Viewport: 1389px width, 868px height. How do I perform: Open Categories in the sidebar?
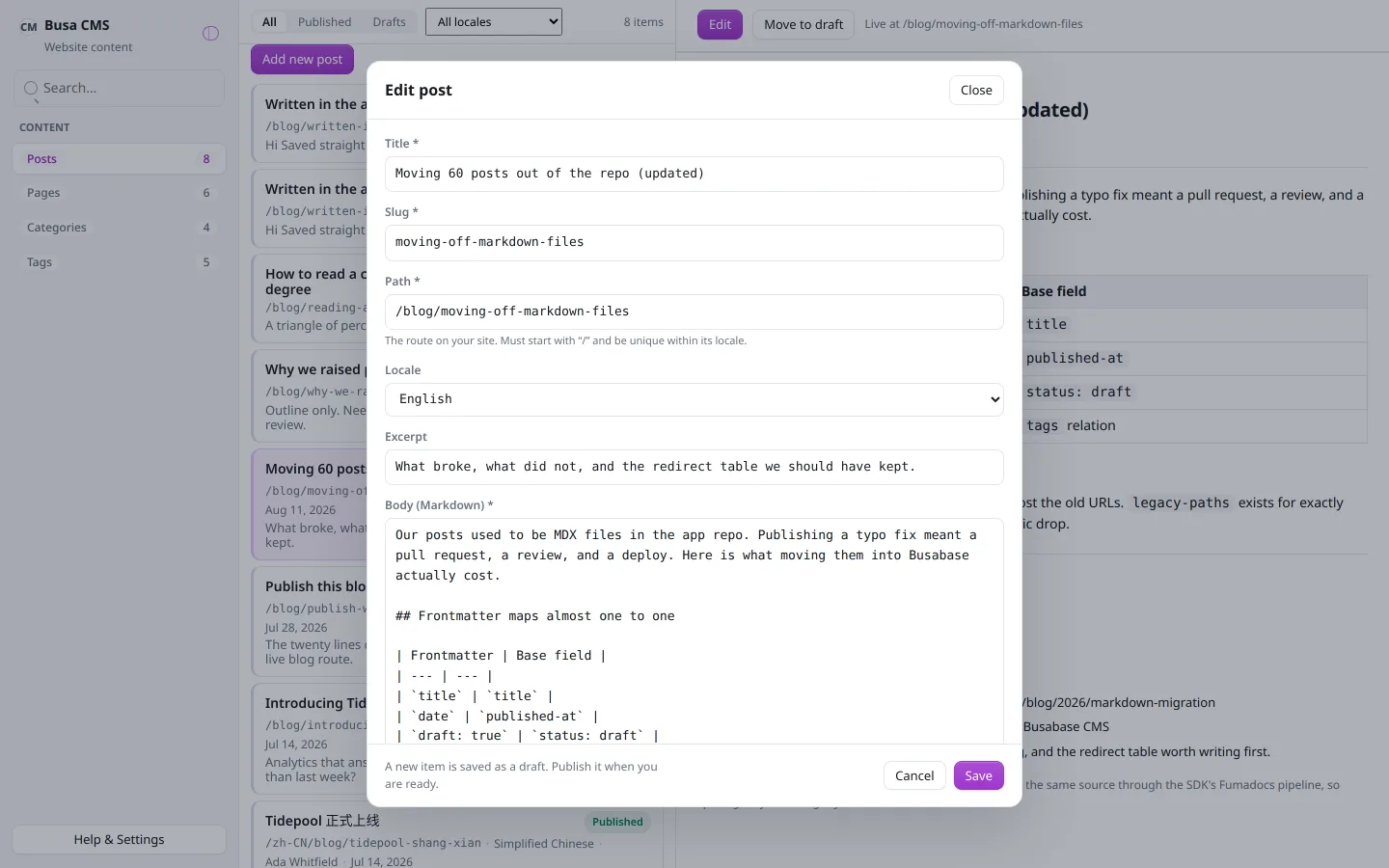119,228
